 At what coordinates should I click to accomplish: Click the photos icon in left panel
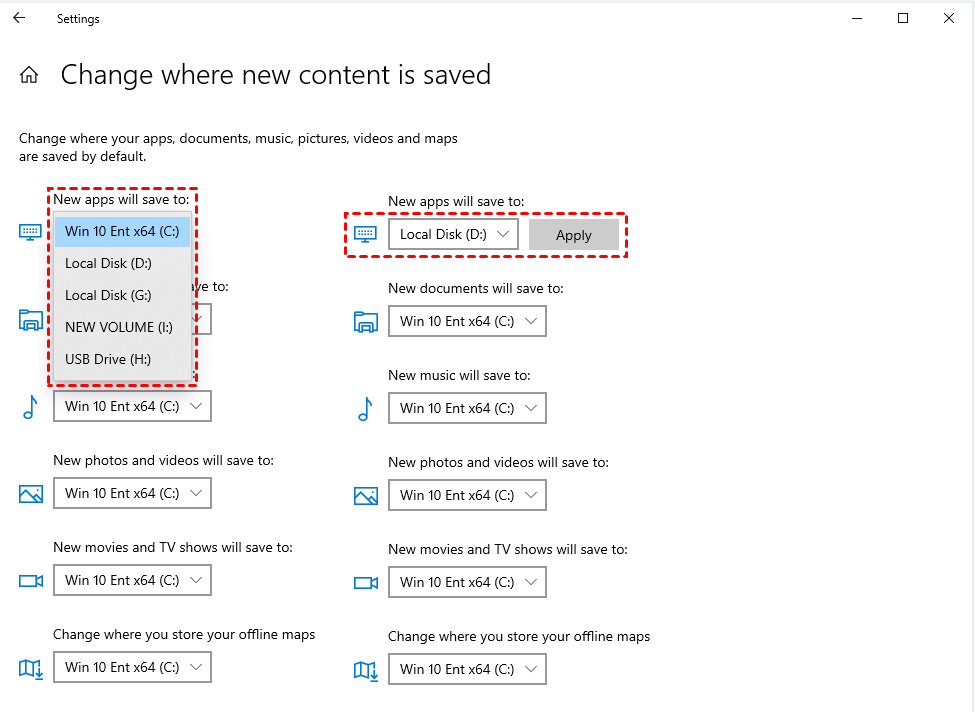click(x=31, y=493)
